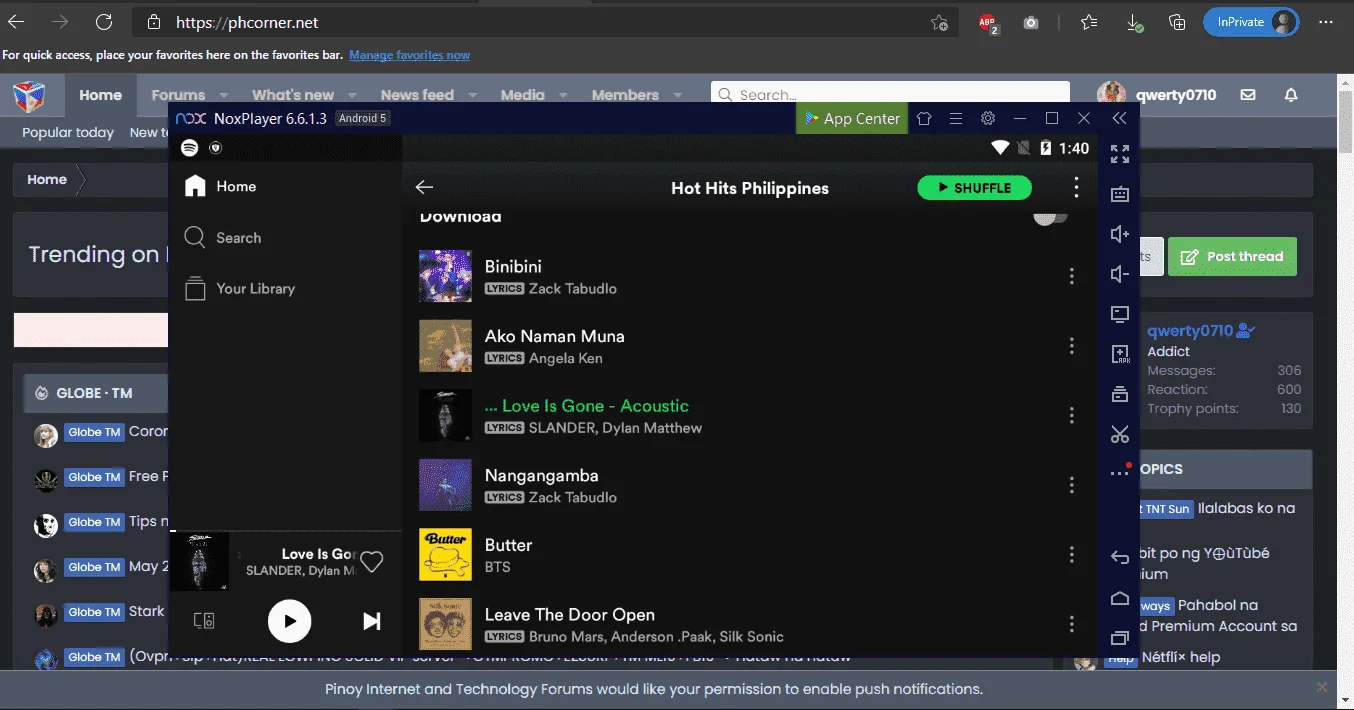
Task: Open the Popular today sub-nav link
Action: [x=68, y=132]
